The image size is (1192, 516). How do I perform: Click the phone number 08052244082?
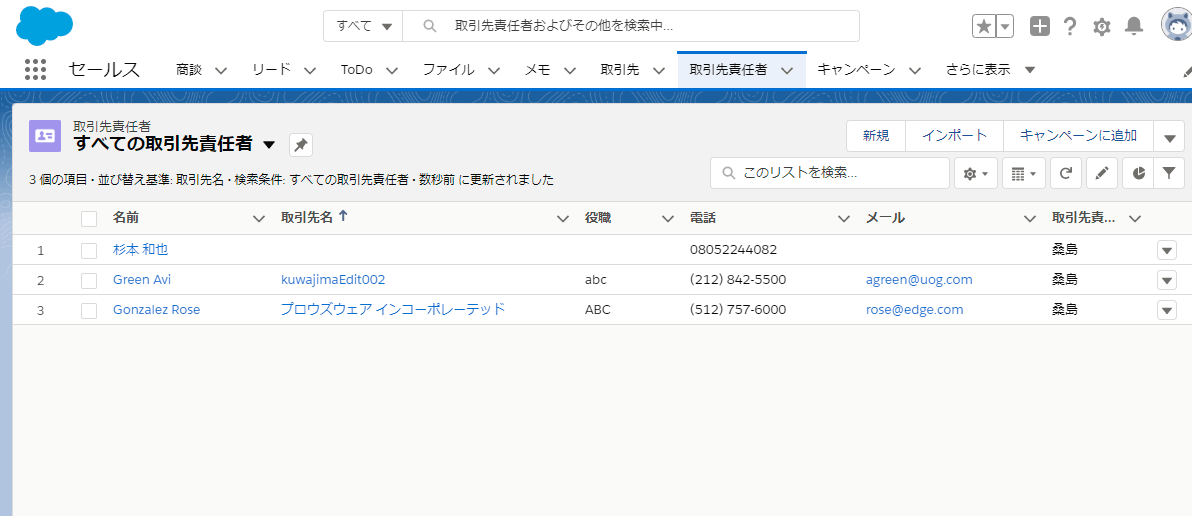pos(734,249)
